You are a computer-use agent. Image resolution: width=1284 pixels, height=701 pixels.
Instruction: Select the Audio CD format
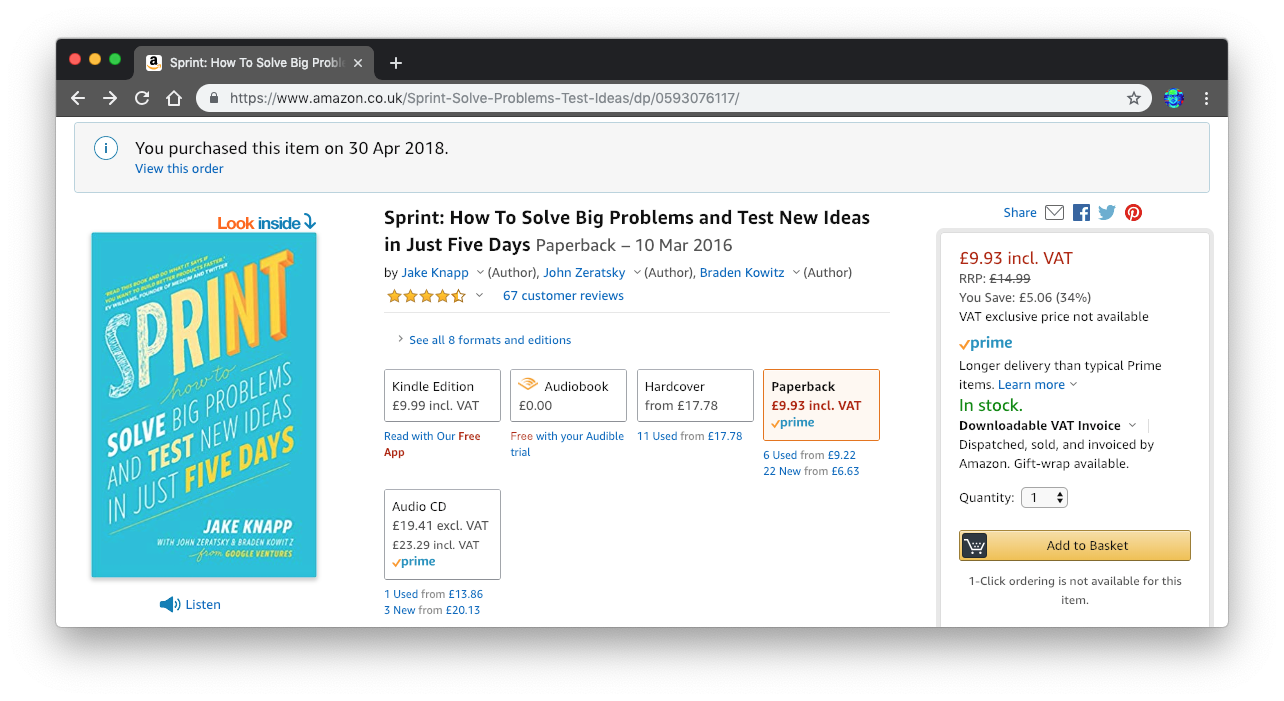442,534
